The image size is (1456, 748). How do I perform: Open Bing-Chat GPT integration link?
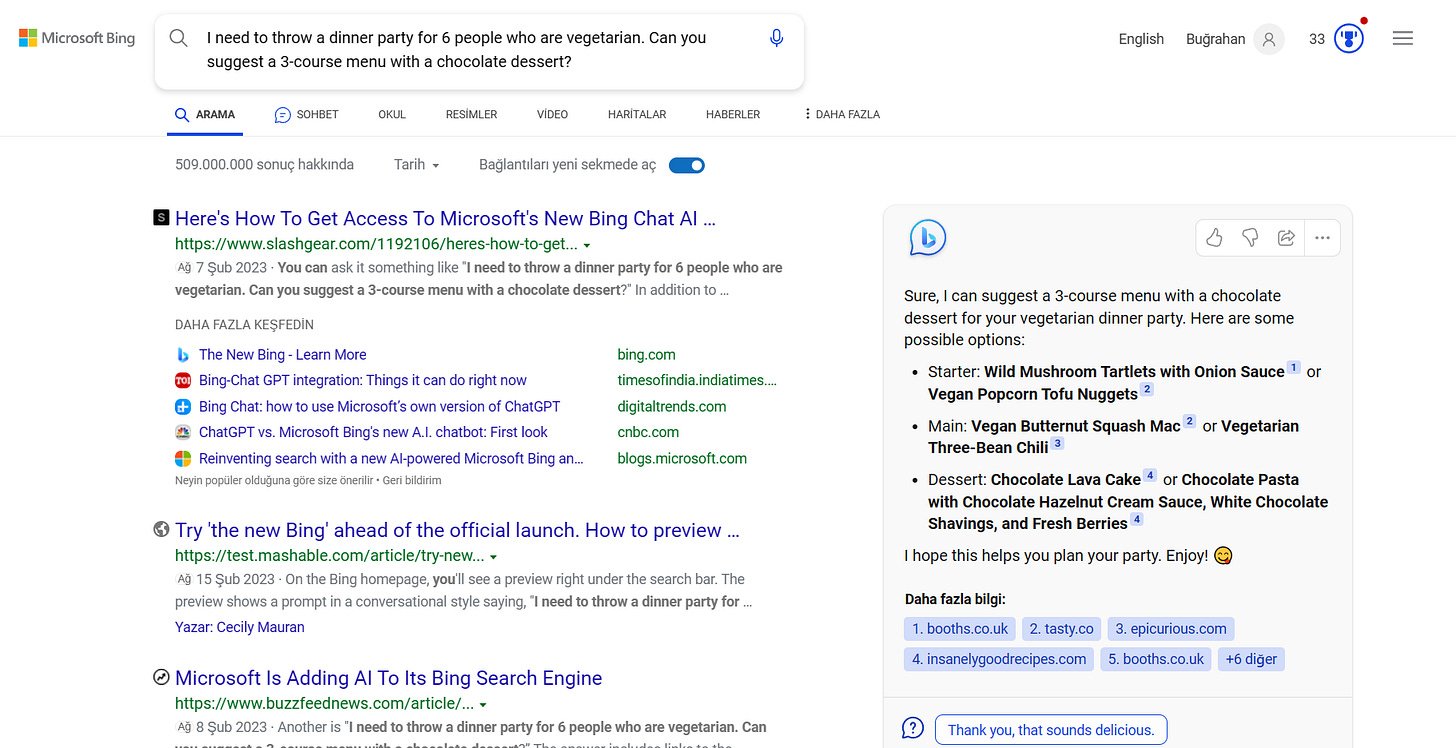[x=362, y=380]
